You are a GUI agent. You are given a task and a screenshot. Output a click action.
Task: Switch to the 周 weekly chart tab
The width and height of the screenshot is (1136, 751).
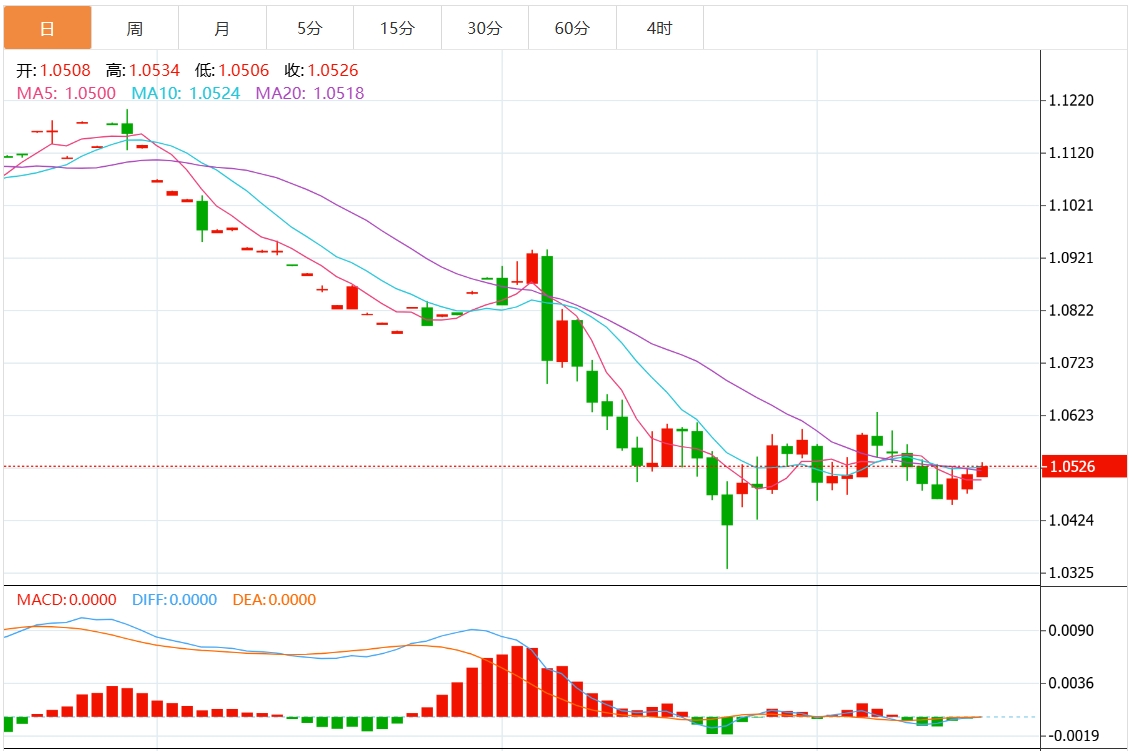[134, 28]
